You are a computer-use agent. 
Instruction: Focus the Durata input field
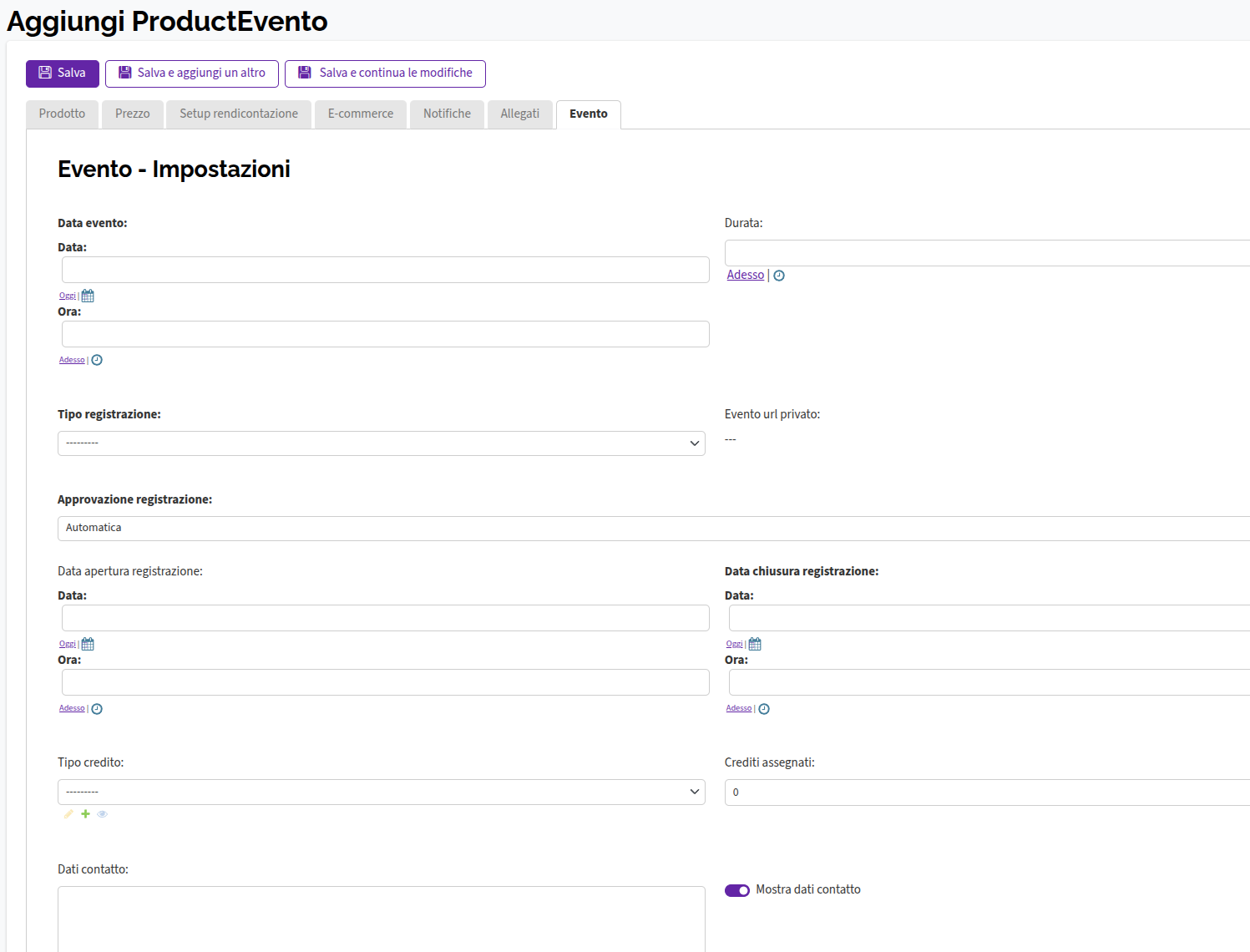click(x=987, y=253)
